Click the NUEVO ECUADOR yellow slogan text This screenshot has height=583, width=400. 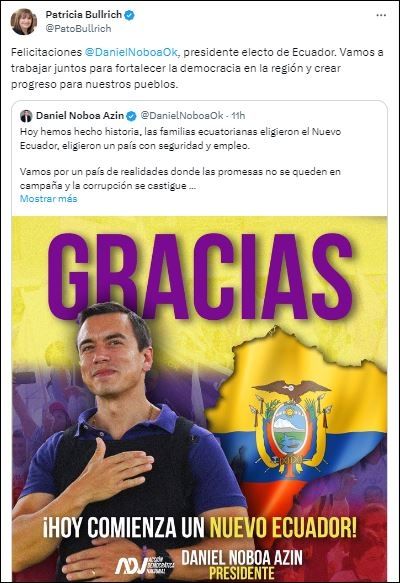[283, 526]
